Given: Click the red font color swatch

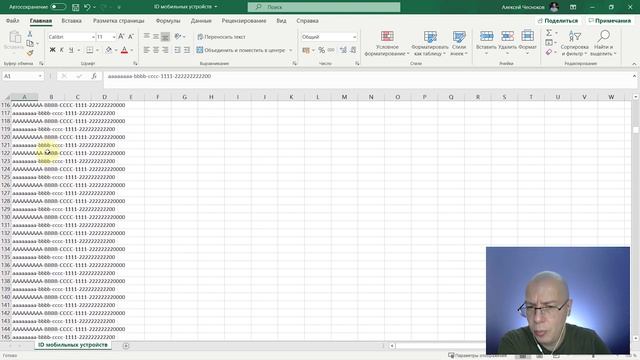Looking at the screenshot, I should [124, 50].
